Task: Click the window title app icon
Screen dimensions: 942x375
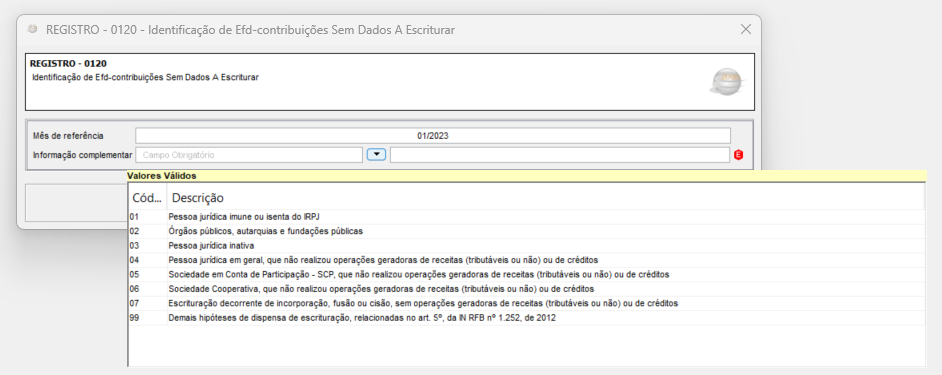Action: 32,29
